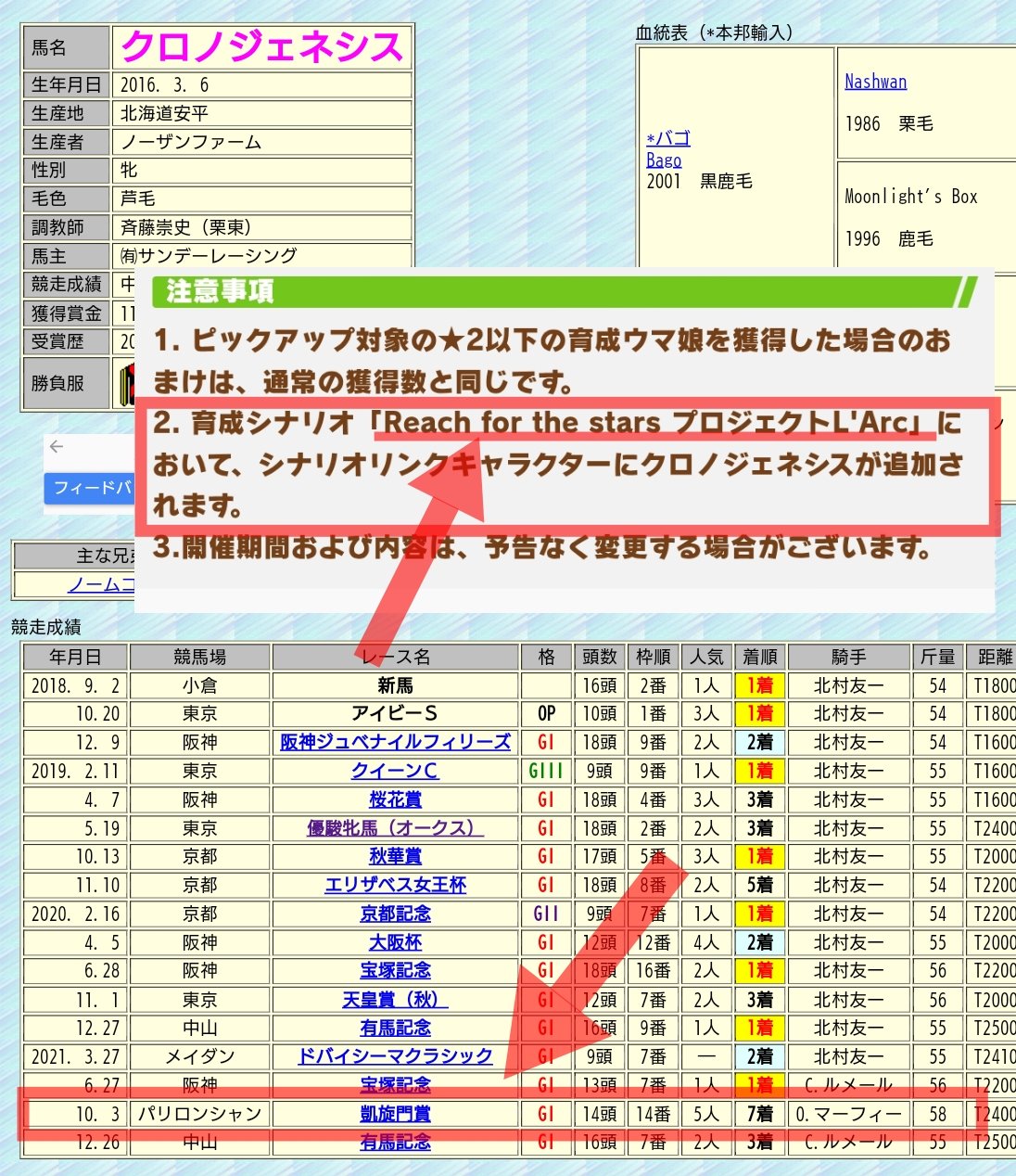The image size is (1016, 1176).
Task: Open the 有馬記念 link in 2020 12.27 row
Action: pyautogui.click(x=395, y=1028)
